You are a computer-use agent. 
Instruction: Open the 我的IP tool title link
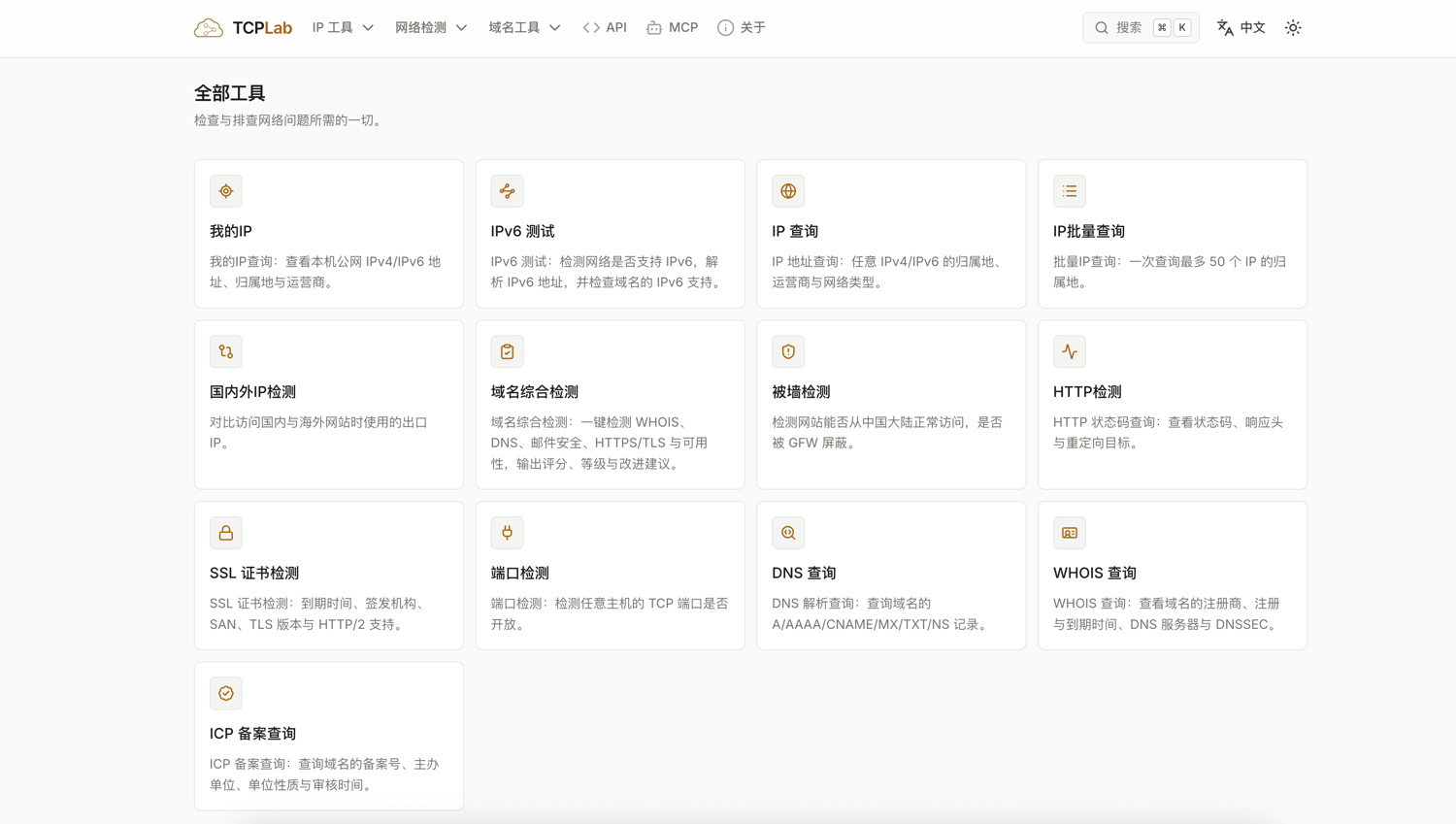click(x=231, y=231)
